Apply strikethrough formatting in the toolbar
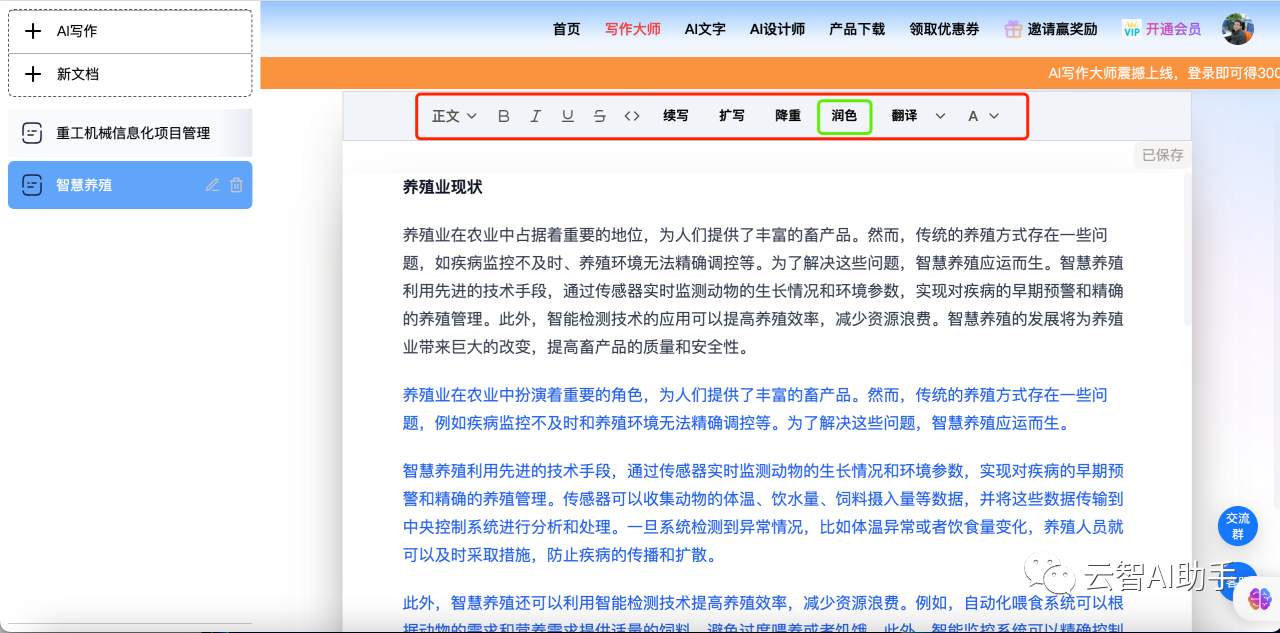Screen dimensions: 1280x633 pyautogui.click(x=599, y=115)
